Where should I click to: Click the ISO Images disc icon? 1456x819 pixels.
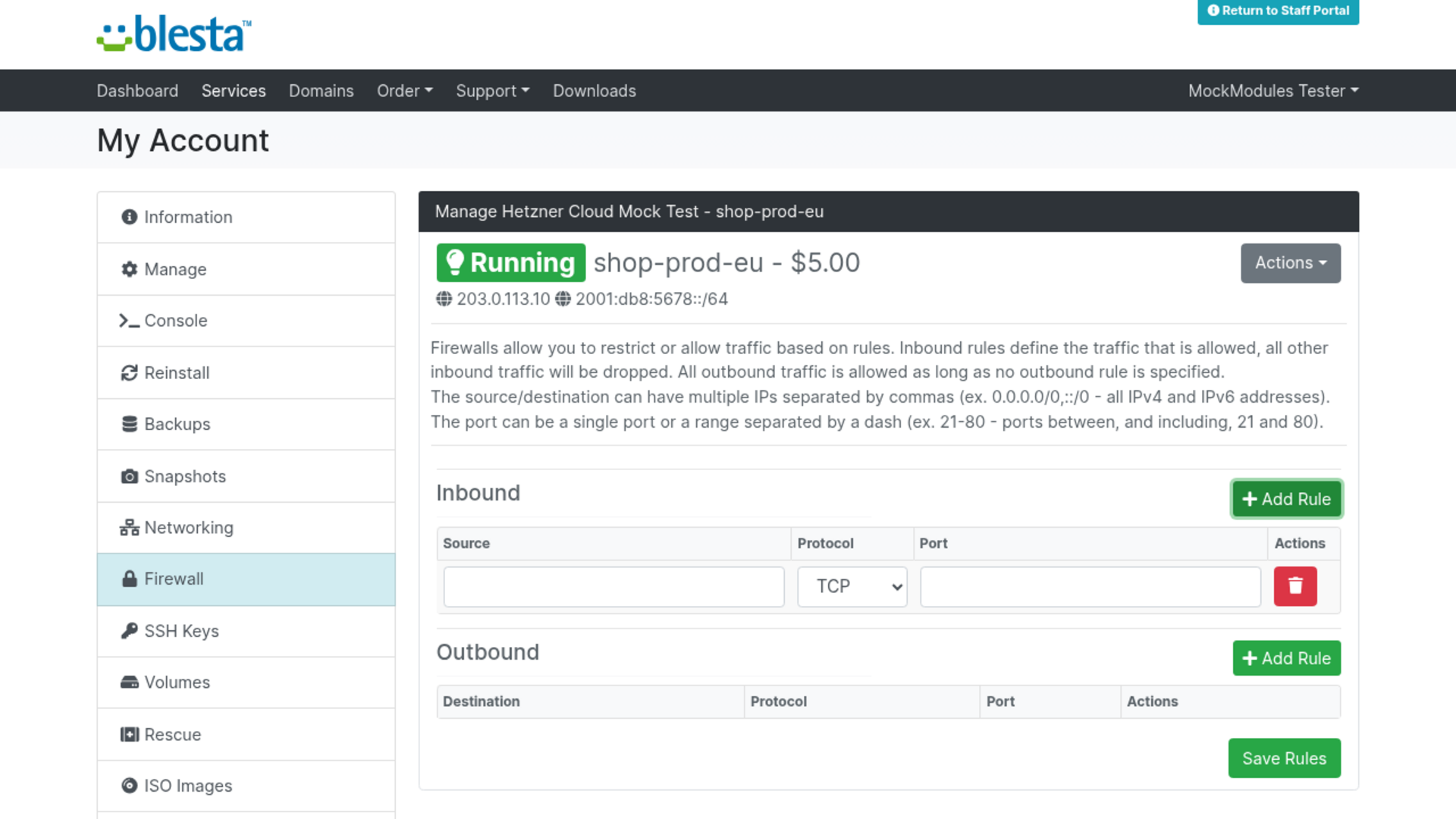[x=130, y=786]
